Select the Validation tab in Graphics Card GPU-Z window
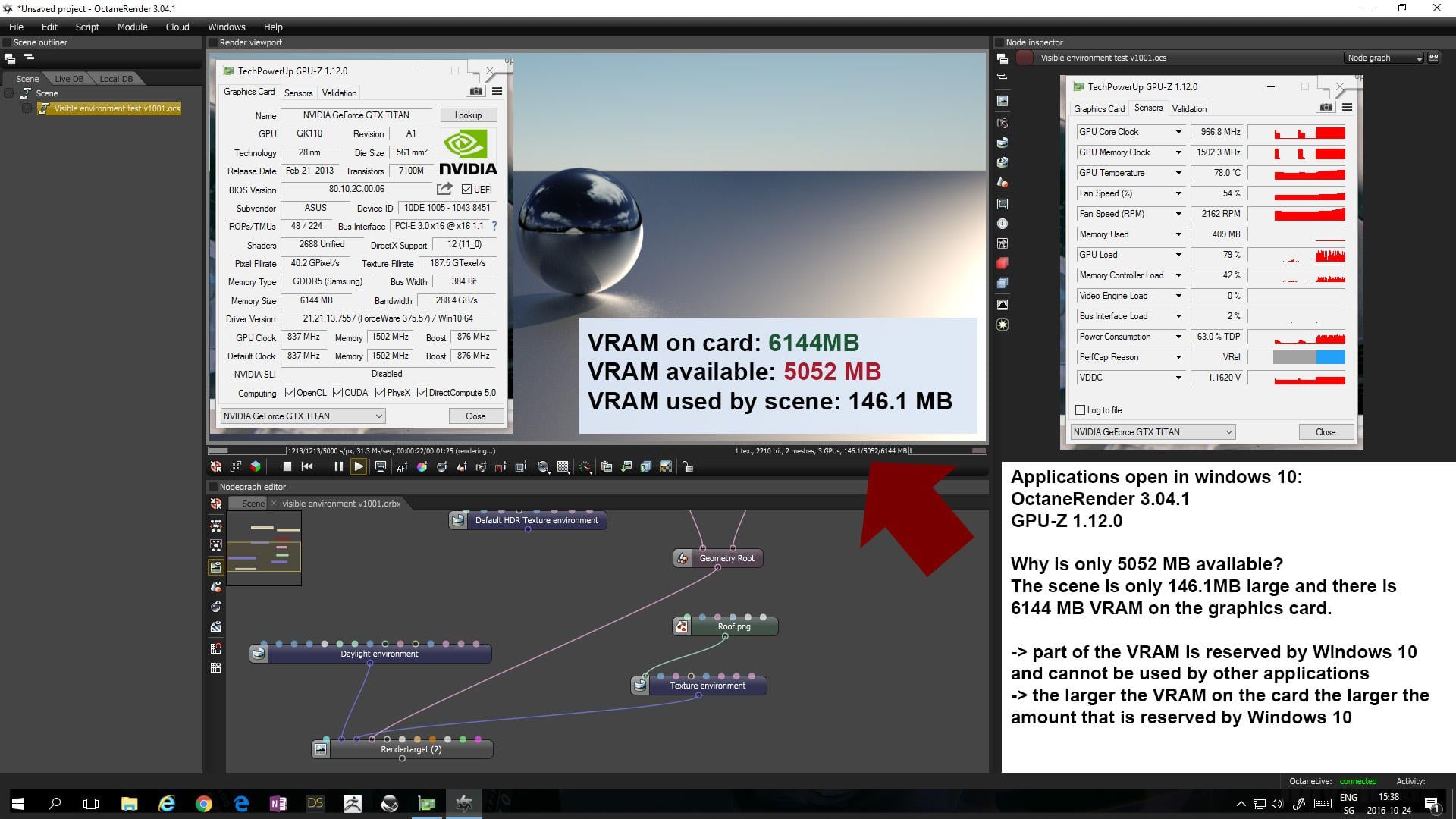This screenshot has height=819, width=1456. (x=339, y=93)
